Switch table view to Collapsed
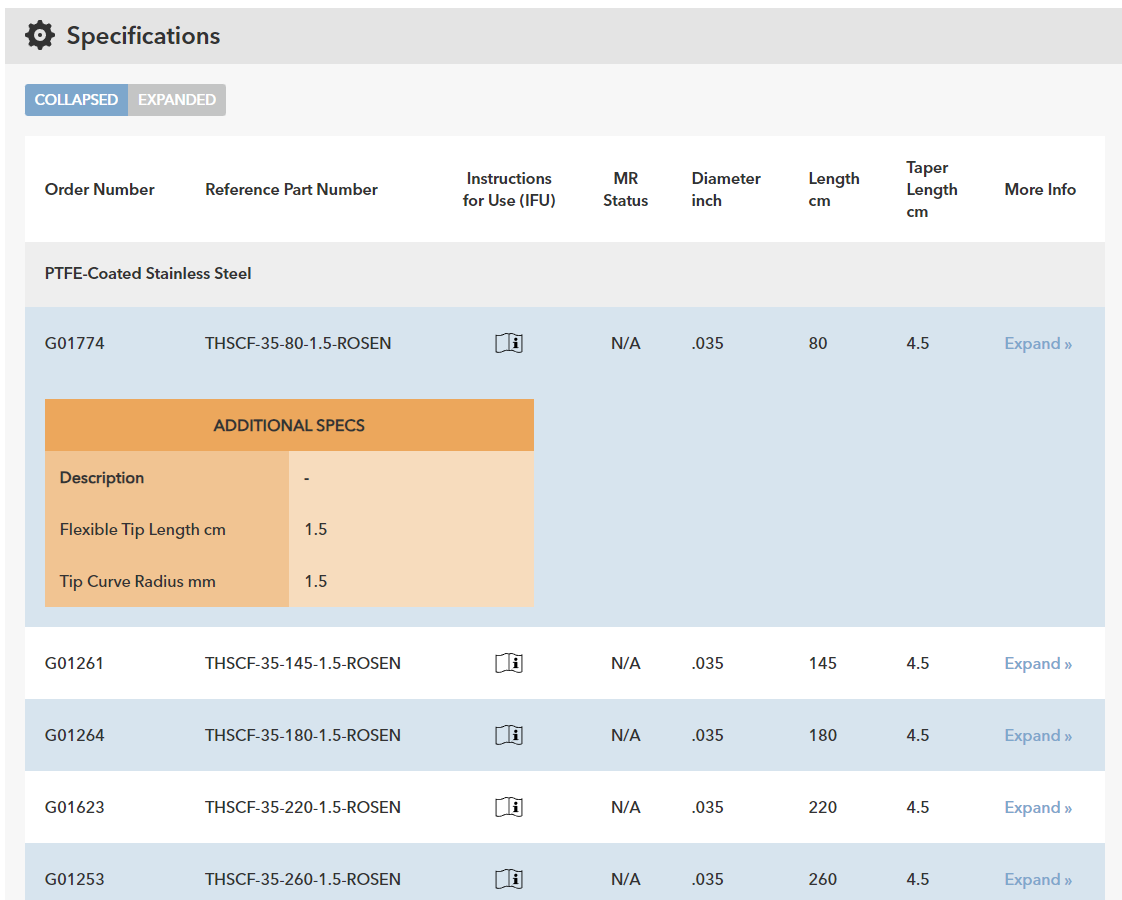The image size is (1122, 900). pyautogui.click(x=76, y=100)
